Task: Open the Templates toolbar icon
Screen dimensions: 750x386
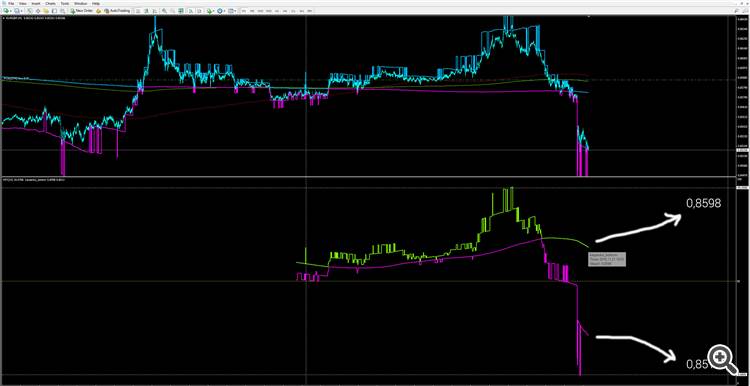Action: pyautogui.click(x=232, y=11)
